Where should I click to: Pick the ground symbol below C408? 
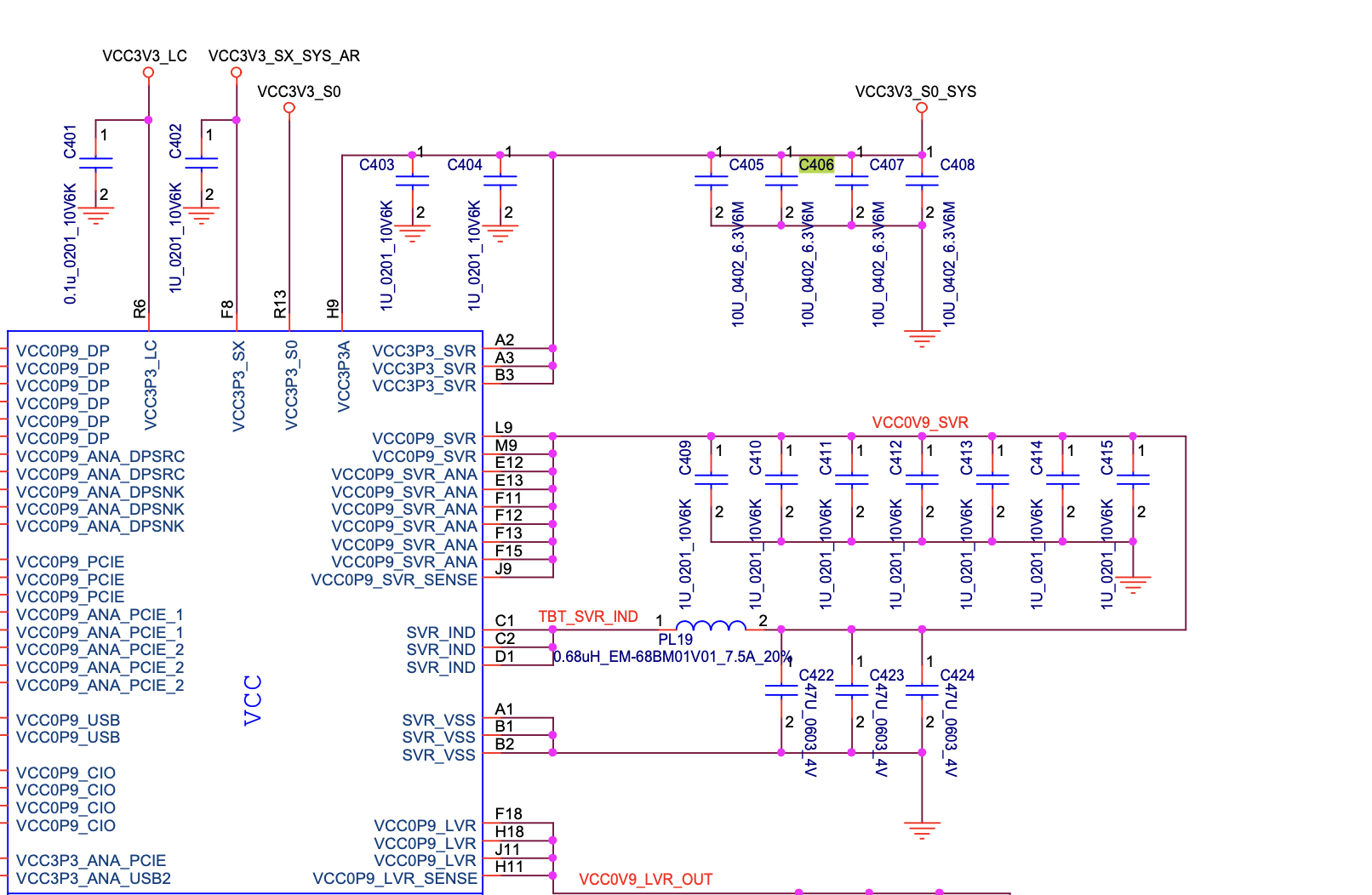(922, 339)
